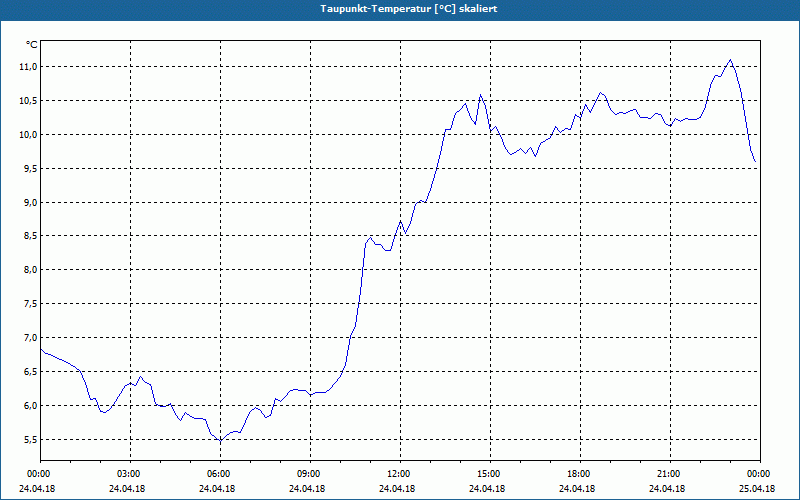Click the 06:00 time label

pos(218,474)
